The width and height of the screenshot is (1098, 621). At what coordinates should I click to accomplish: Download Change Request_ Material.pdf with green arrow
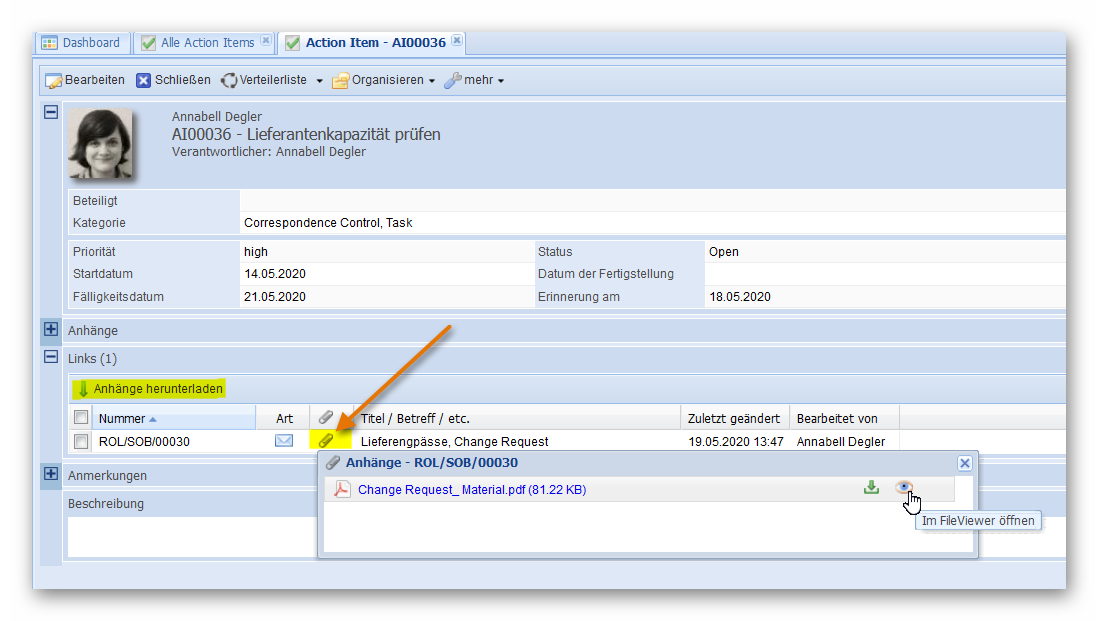871,488
